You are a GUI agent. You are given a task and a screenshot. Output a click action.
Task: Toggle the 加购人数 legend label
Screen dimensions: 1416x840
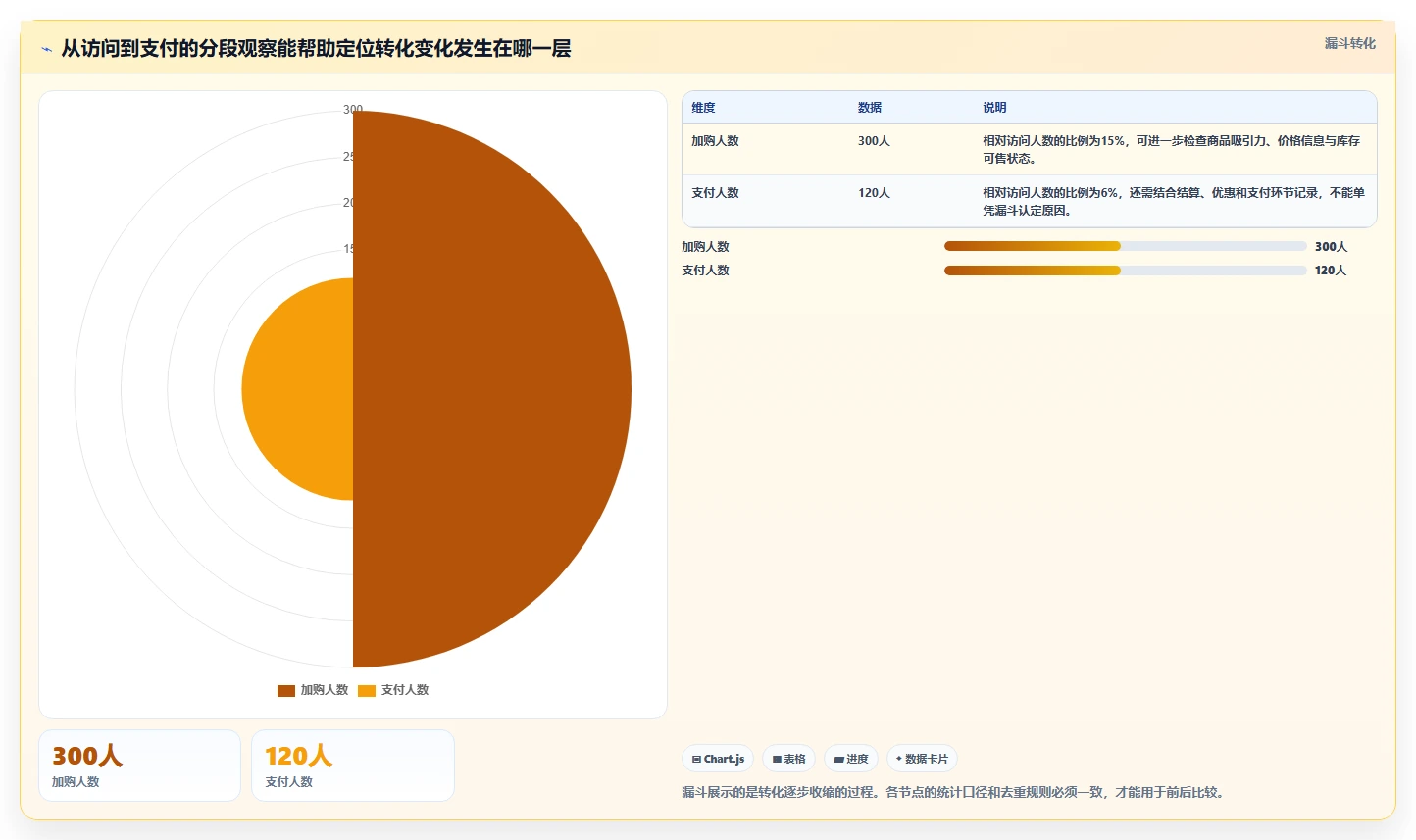click(325, 690)
